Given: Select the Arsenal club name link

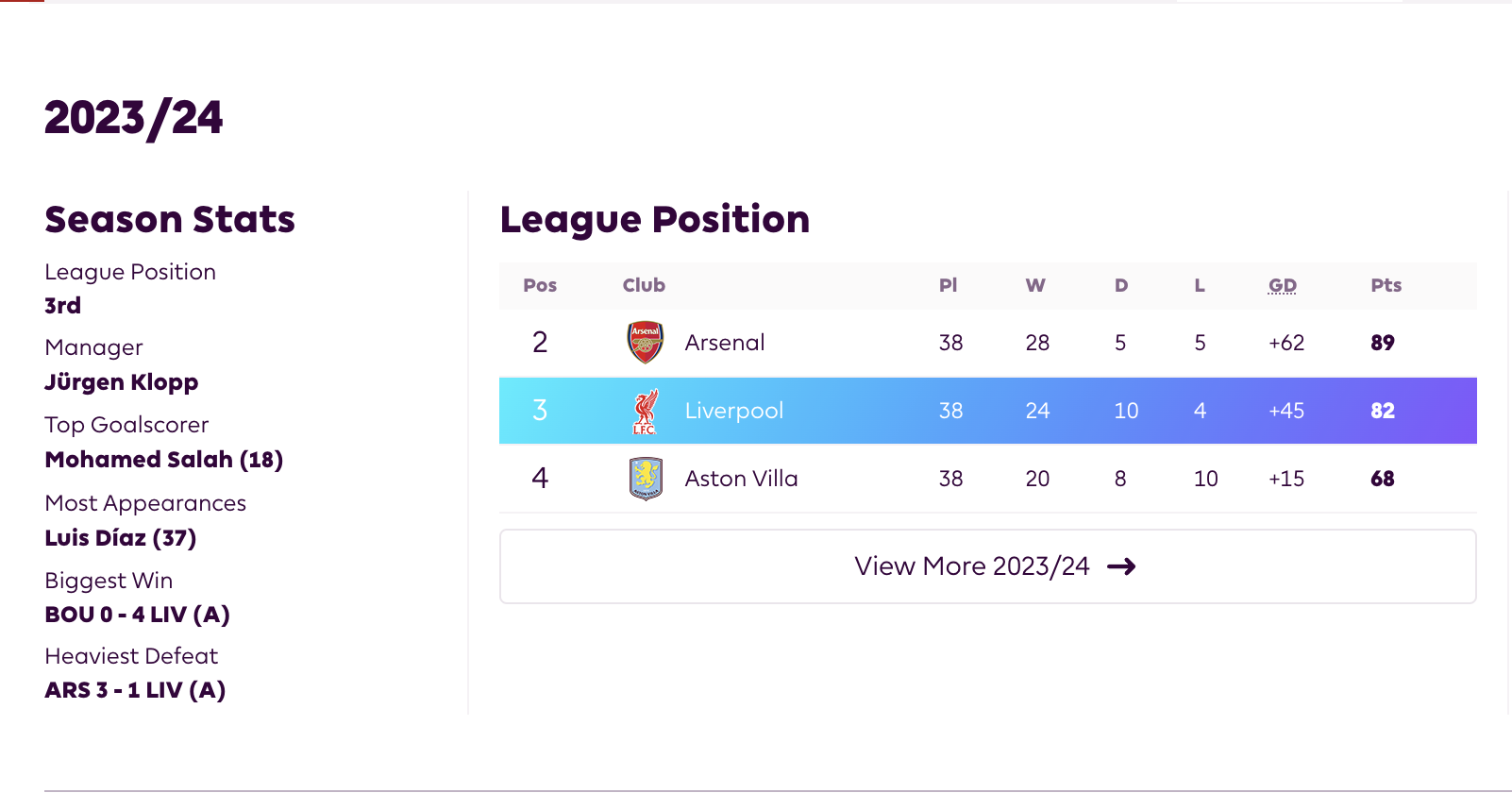Looking at the screenshot, I should pos(725,343).
